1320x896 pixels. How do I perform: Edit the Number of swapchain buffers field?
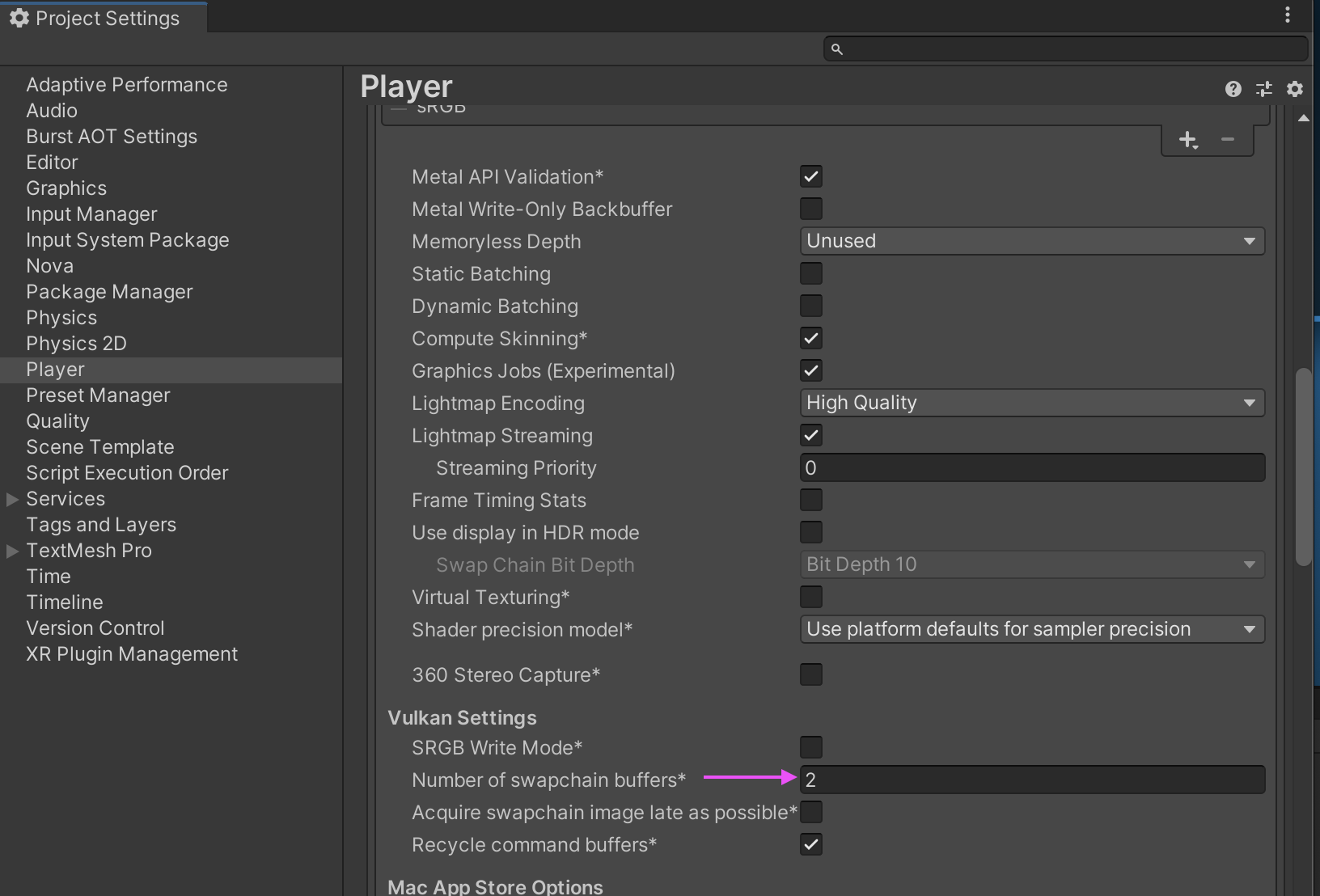1031,779
